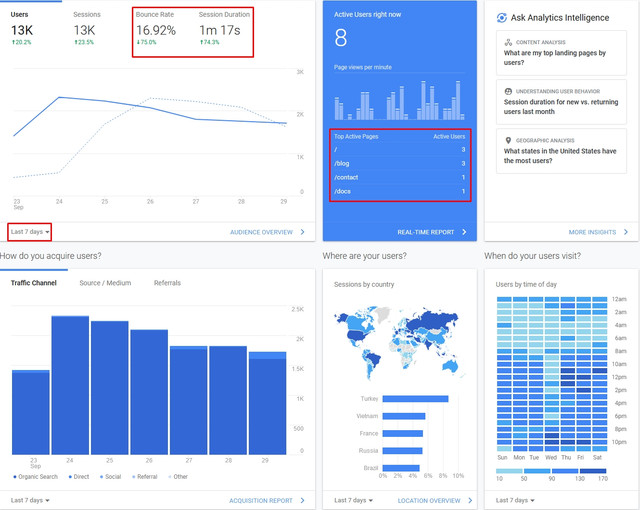Open Last 7 days dropdown under Traffic Channel chart
The height and width of the screenshot is (510, 640).
(x=30, y=500)
